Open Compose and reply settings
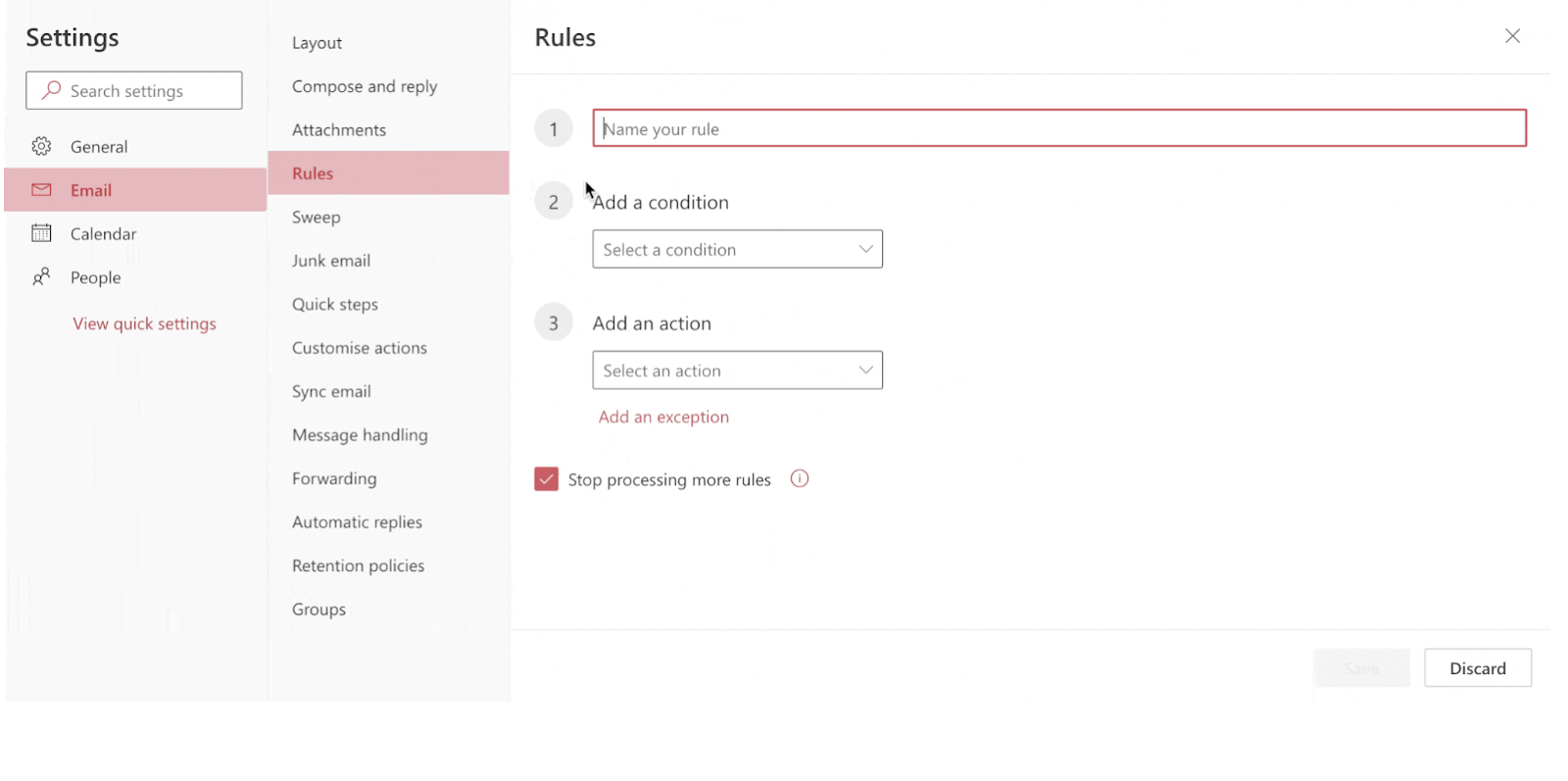Screen dimensions: 1568x781 pyautogui.click(x=365, y=86)
